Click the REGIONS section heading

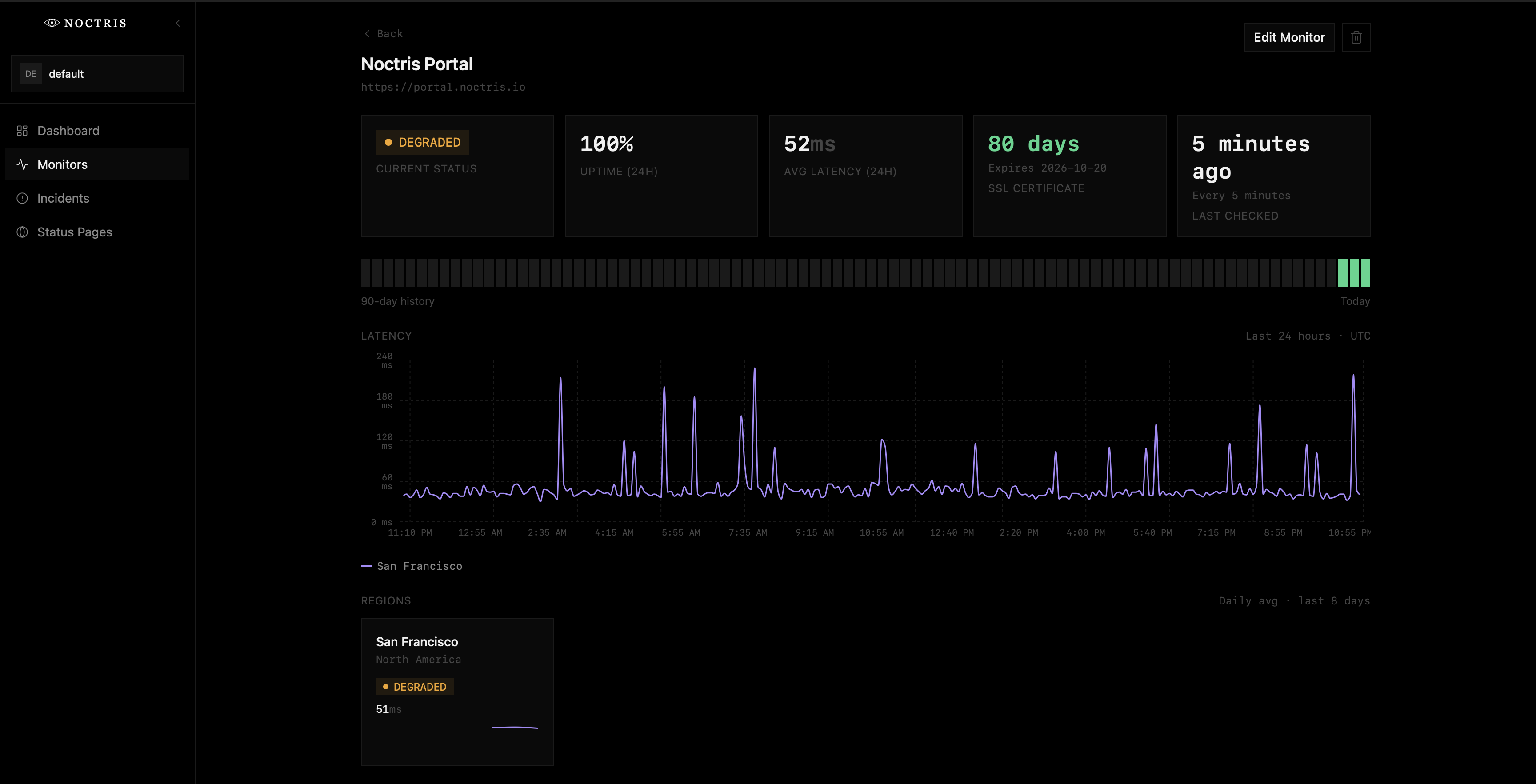(x=386, y=601)
